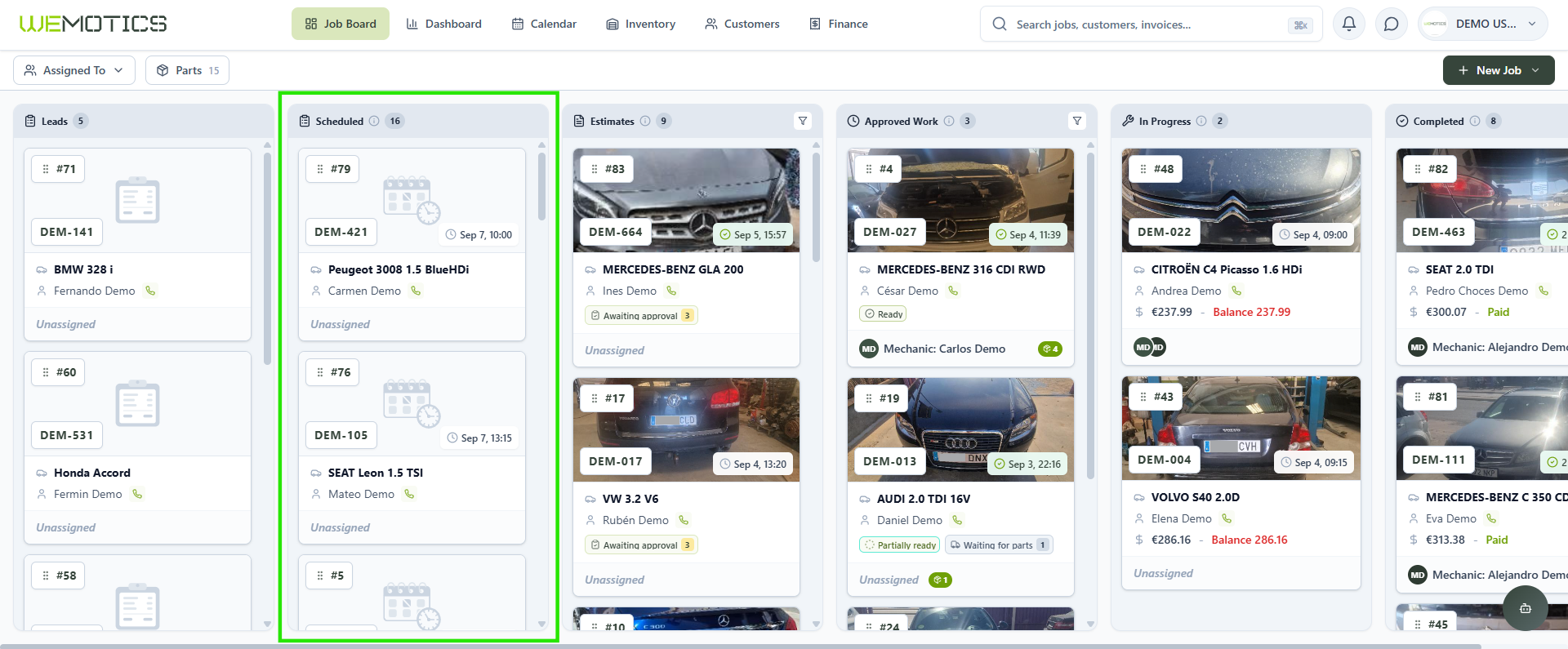Click Awaiting approval on the VW 3.2 V6 card

[641, 545]
